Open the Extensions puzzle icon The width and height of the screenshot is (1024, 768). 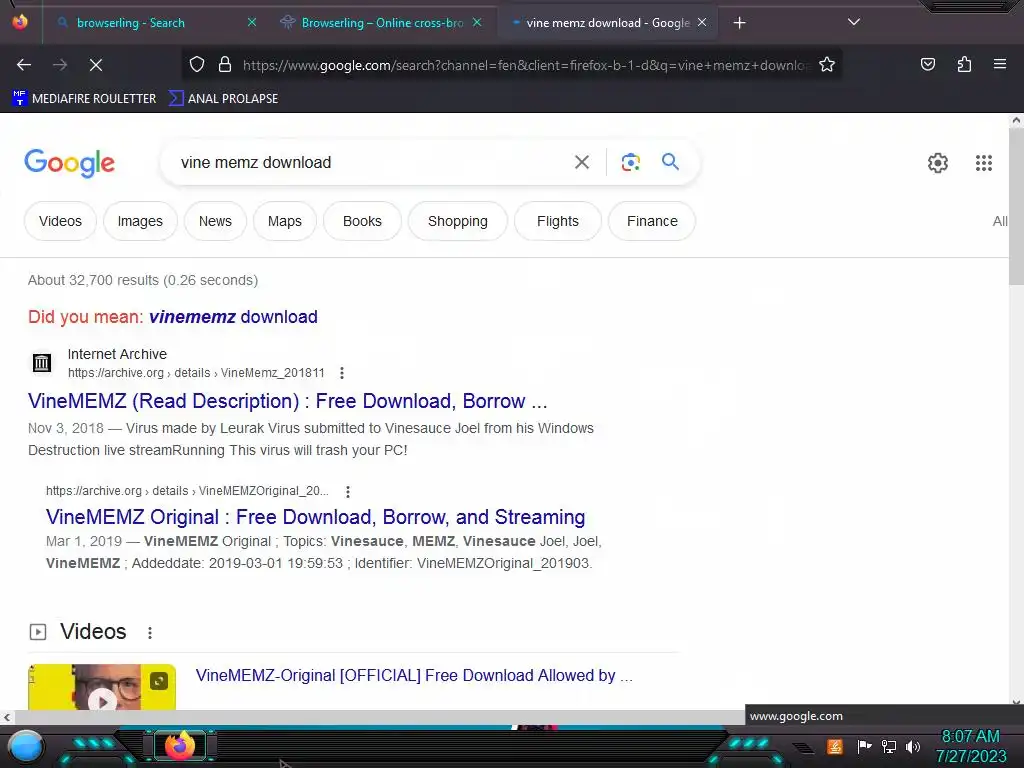pyautogui.click(x=964, y=64)
